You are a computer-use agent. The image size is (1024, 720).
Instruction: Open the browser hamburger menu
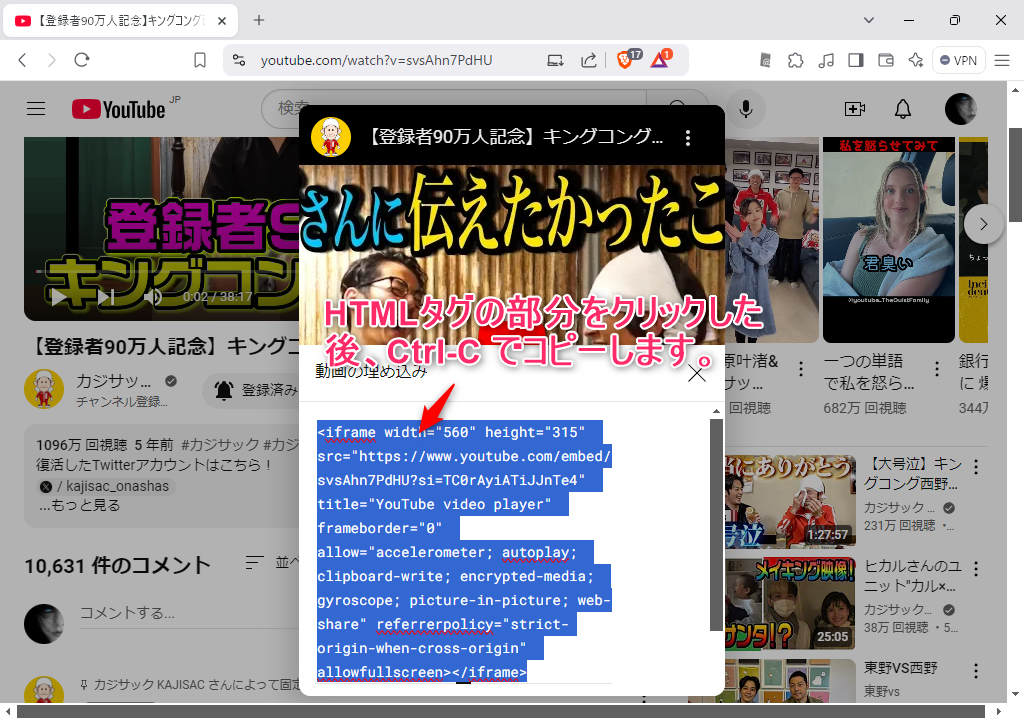1002,60
